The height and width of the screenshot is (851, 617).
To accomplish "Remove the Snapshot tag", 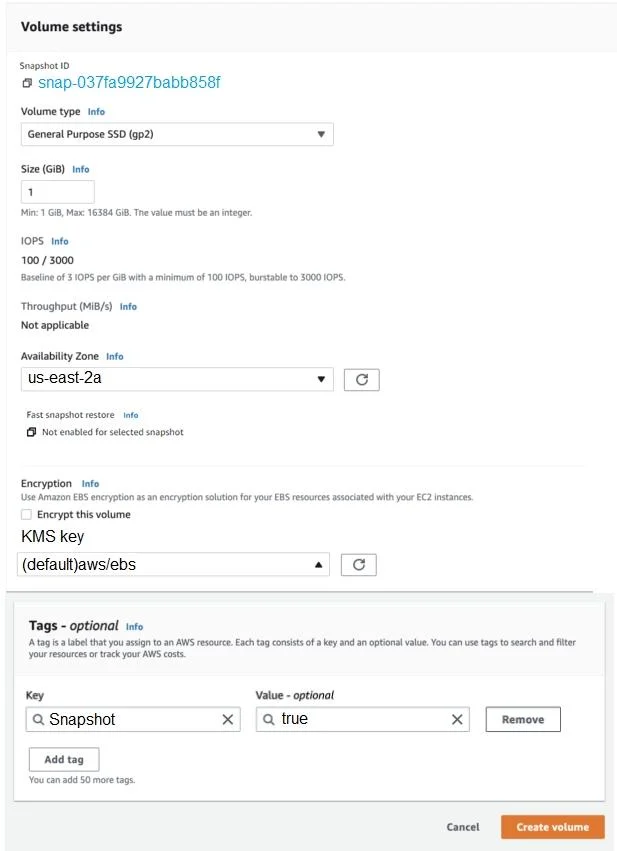I will [x=523, y=720].
